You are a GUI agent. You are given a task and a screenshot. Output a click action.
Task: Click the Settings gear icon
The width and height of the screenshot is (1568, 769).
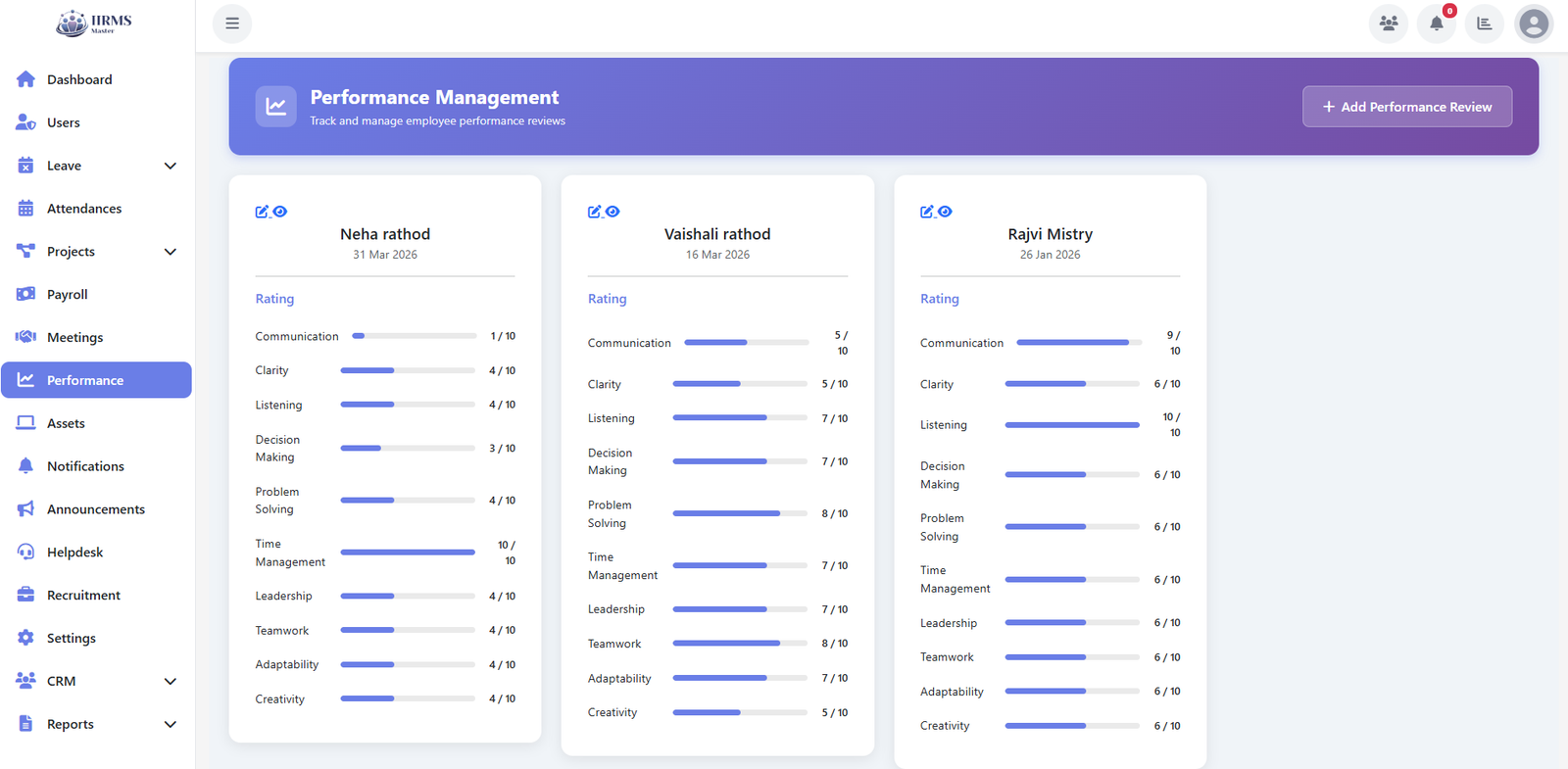(x=25, y=638)
